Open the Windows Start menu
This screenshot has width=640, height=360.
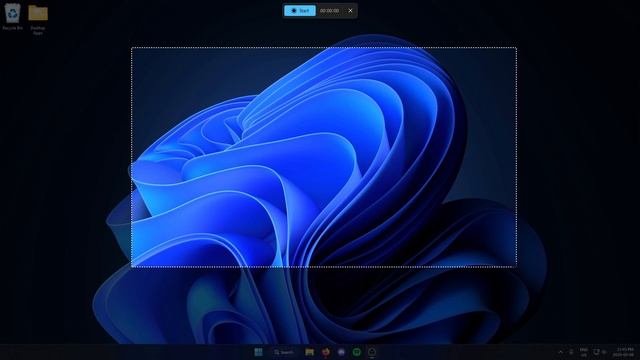[x=258, y=352]
